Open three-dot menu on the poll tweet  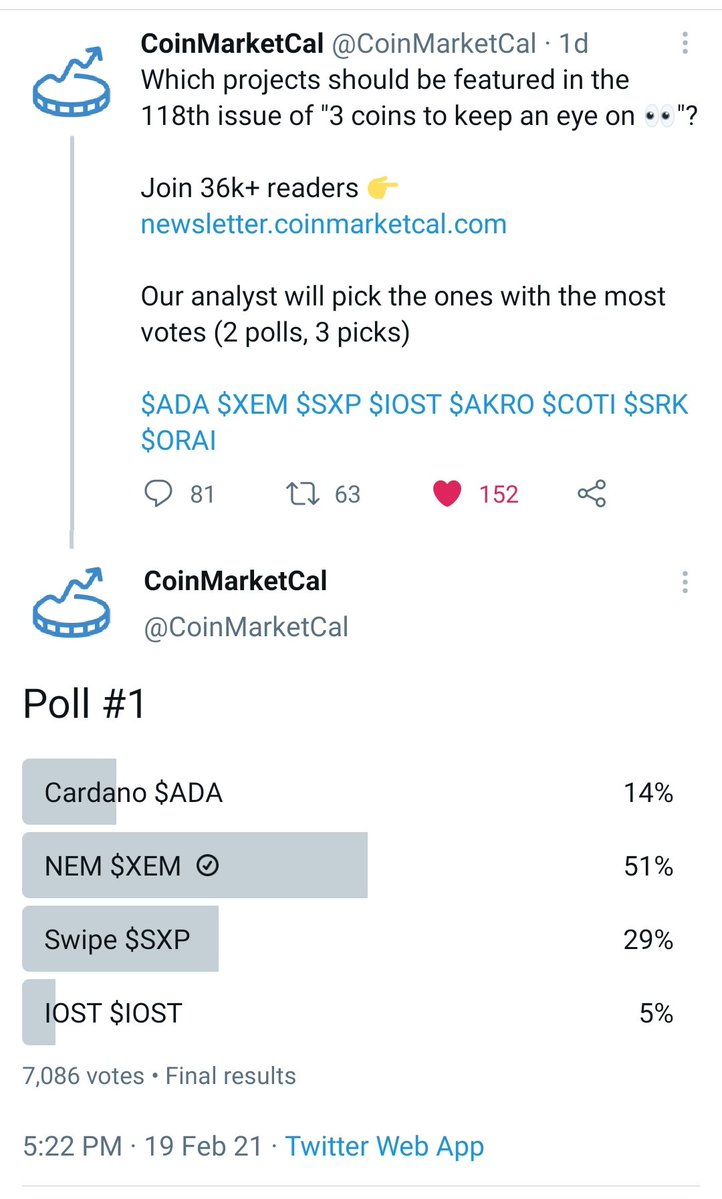coord(685,582)
